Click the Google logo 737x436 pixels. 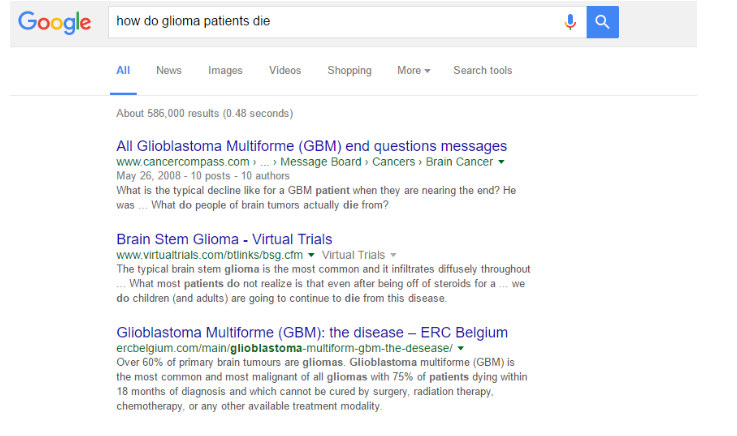(x=54, y=22)
